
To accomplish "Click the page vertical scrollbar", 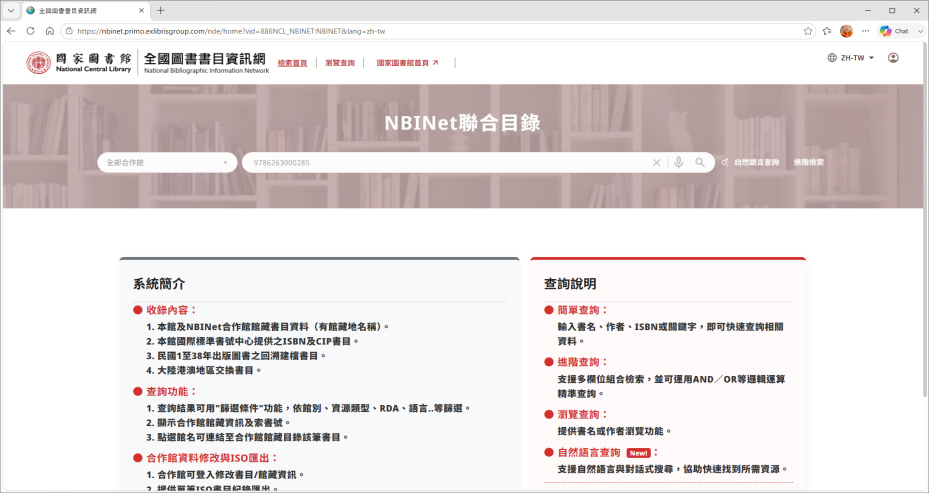I will 925,220.
